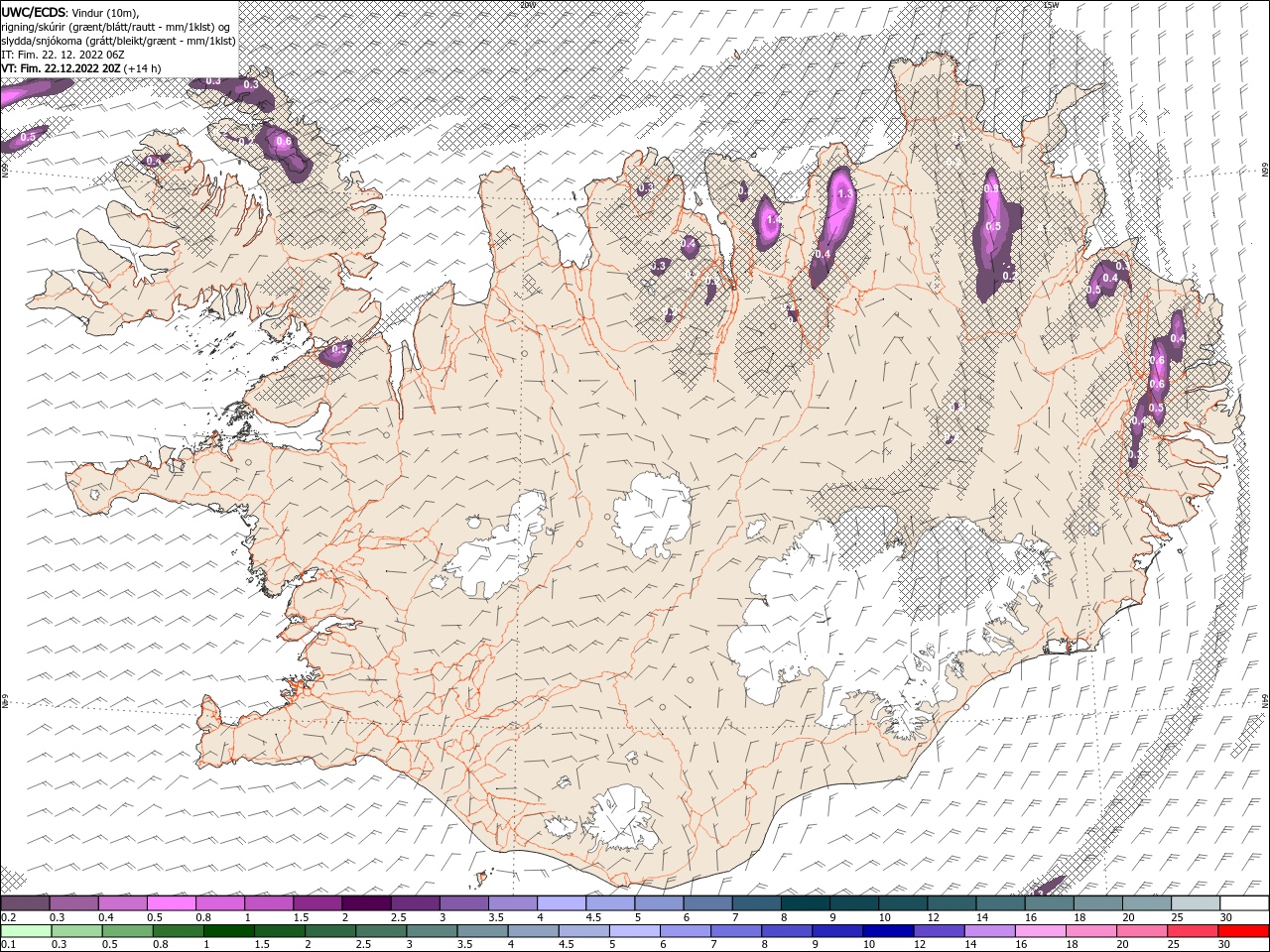Image resolution: width=1270 pixels, height=952 pixels.
Task: Click the '15W' longitude label
Action: coord(1052,5)
